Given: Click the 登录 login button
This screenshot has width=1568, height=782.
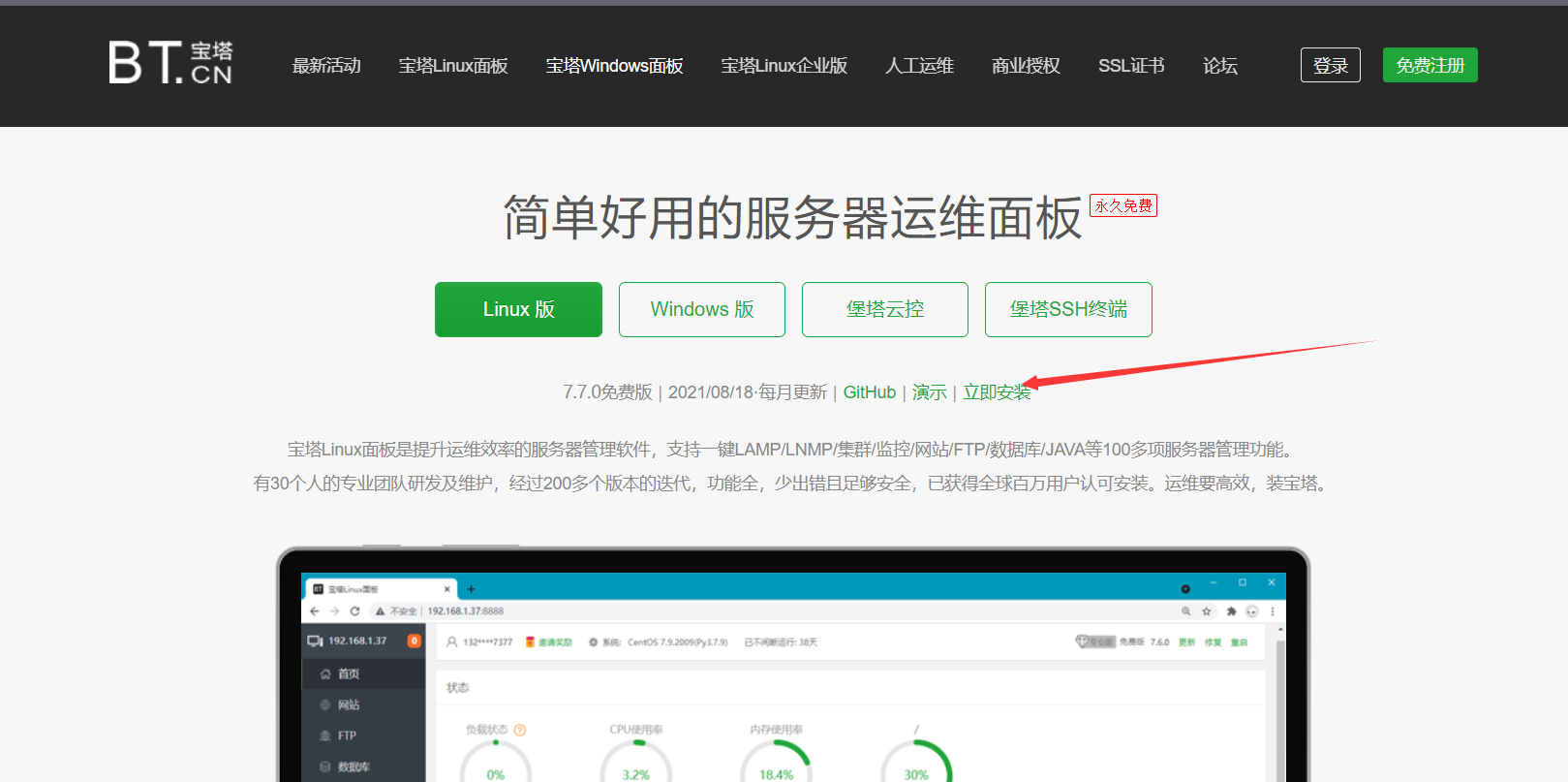Looking at the screenshot, I should click(1331, 65).
